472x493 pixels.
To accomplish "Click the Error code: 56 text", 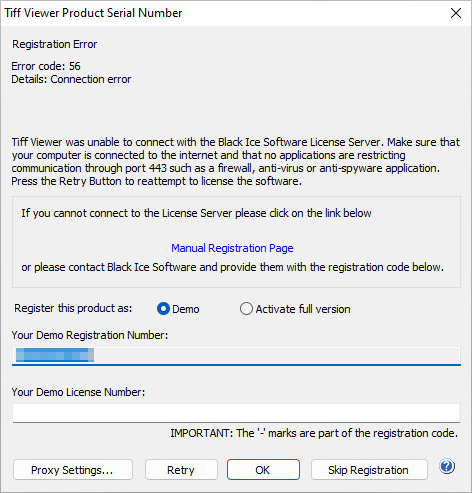I will (46, 66).
